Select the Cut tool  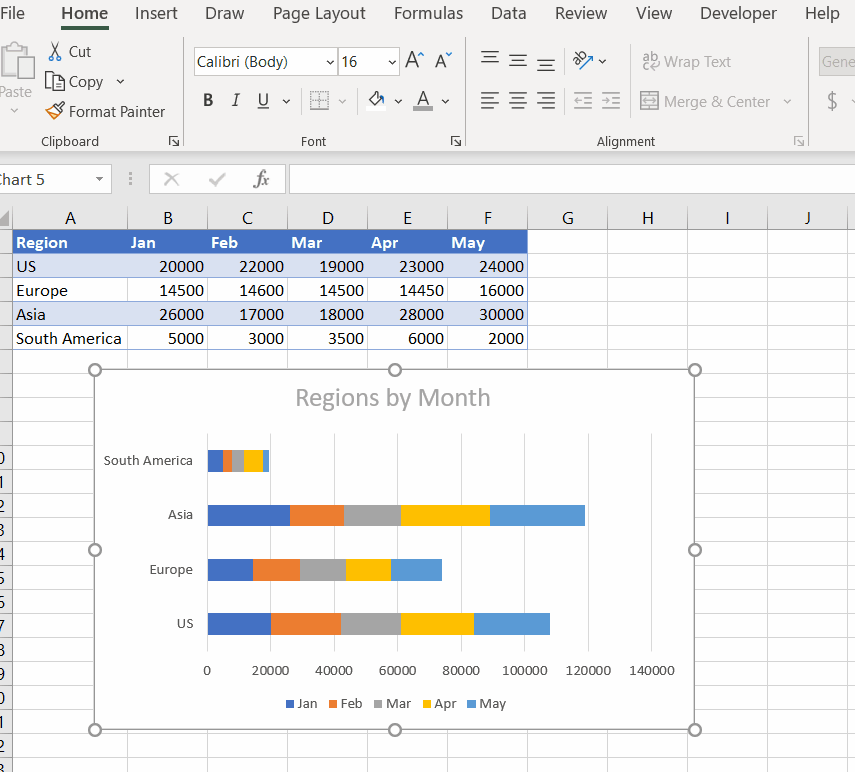click(70, 51)
